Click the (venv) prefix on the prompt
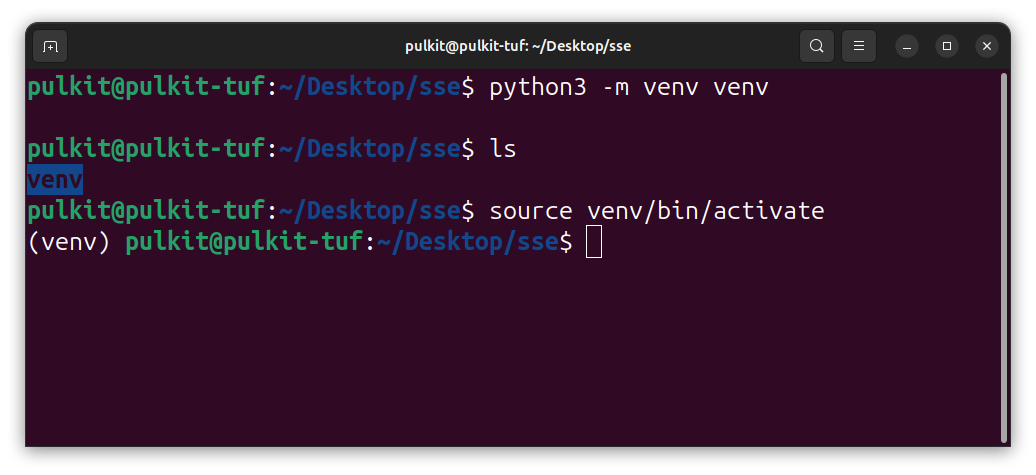Viewport: 1036px width, 475px height. 68,242
